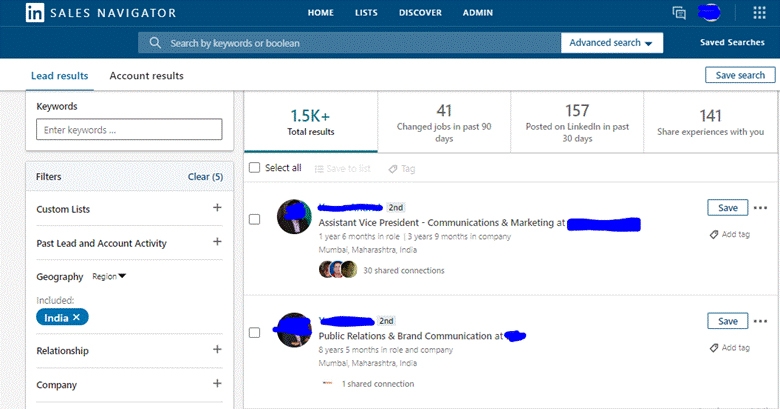The height and width of the screenshot is (409, 780).
Task: Check the Assistant Vice President lead checkbox
Action: pyautogui.click(x=254, y=219)
